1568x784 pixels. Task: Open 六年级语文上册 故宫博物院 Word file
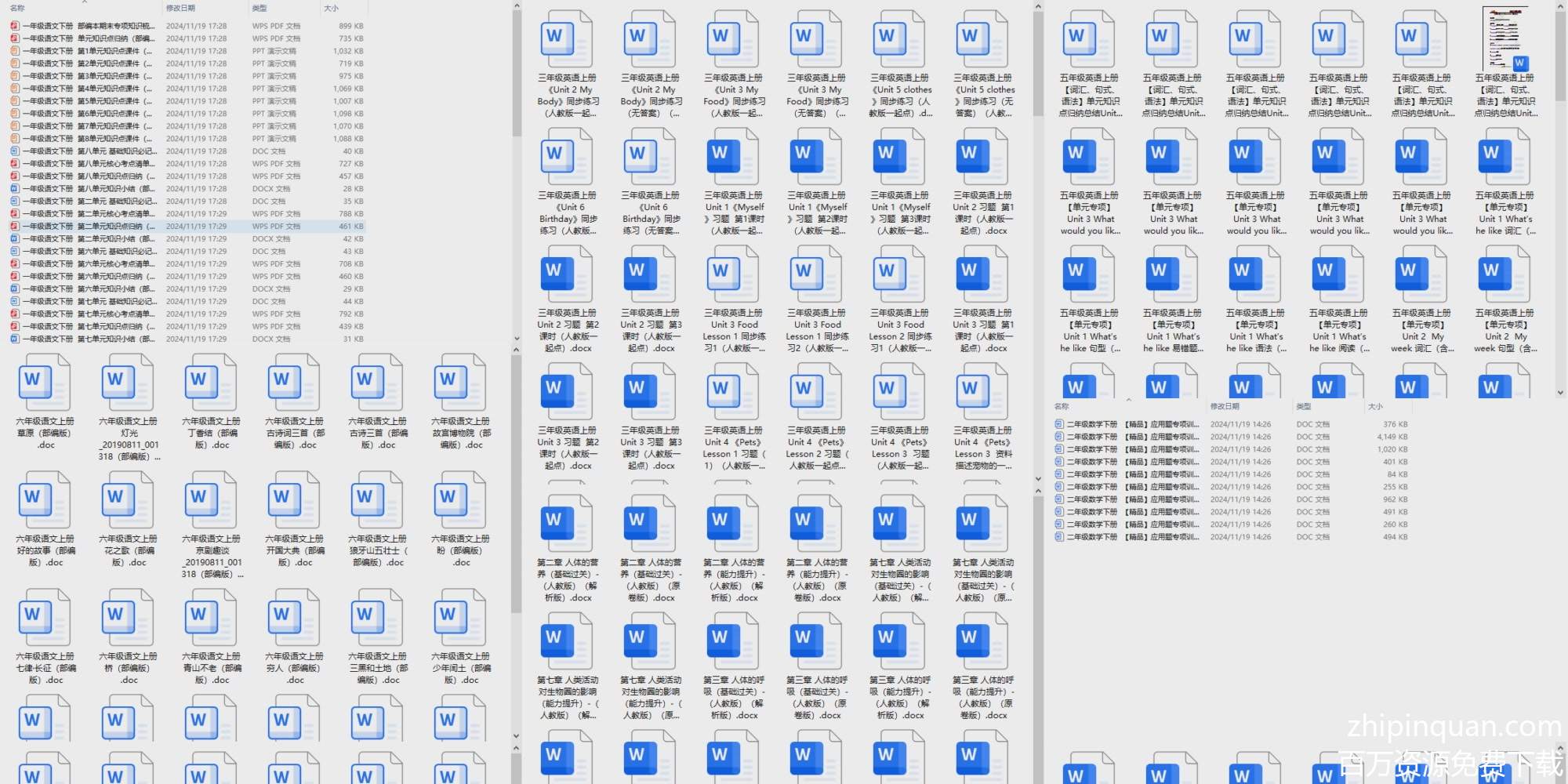460,382
